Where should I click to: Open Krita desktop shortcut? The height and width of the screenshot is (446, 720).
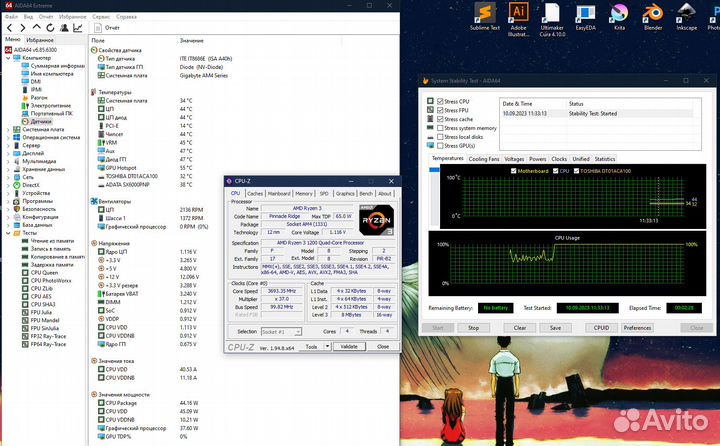tap(619, 16)
